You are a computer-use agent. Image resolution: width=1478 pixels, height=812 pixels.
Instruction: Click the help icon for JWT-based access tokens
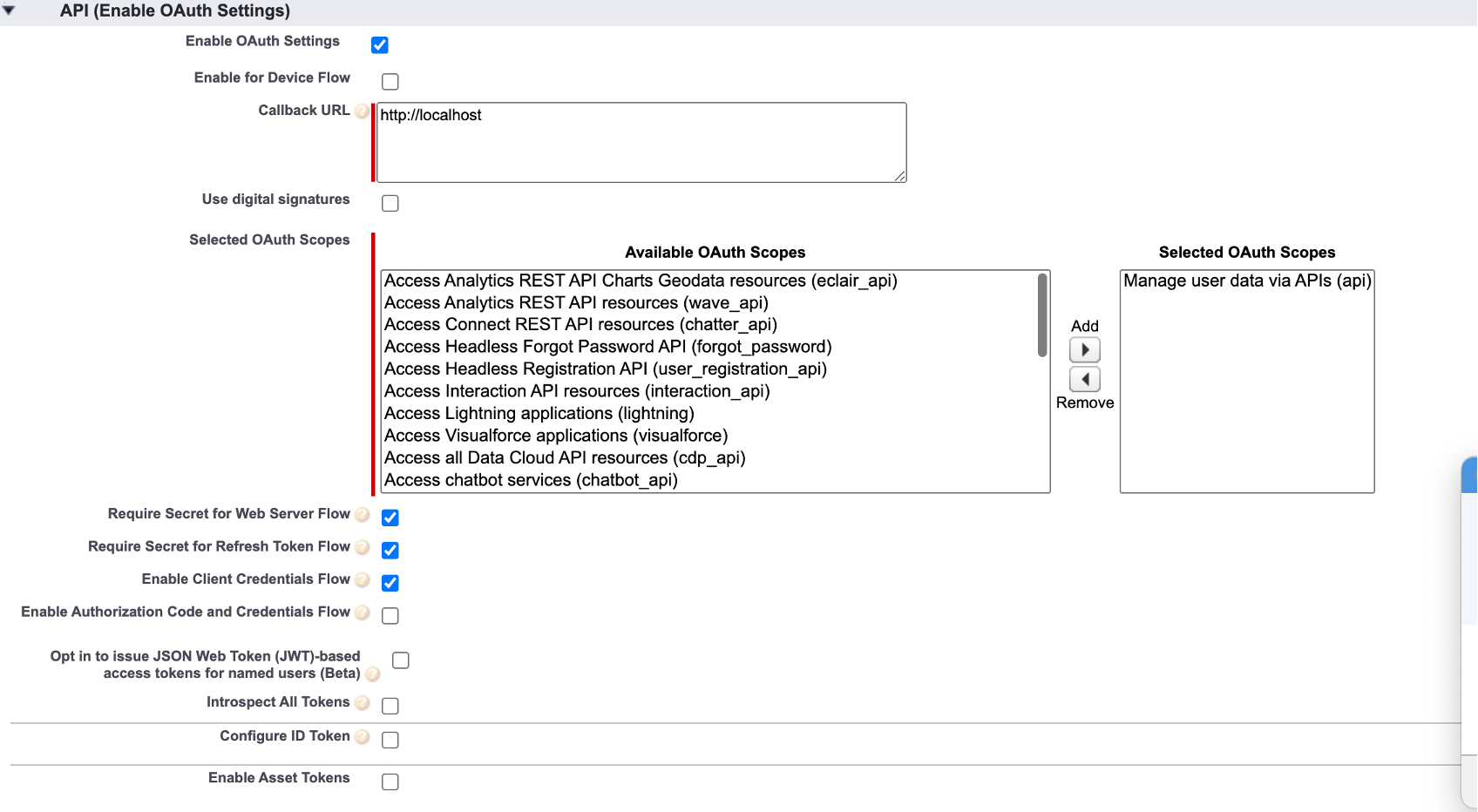pos(373,673)
